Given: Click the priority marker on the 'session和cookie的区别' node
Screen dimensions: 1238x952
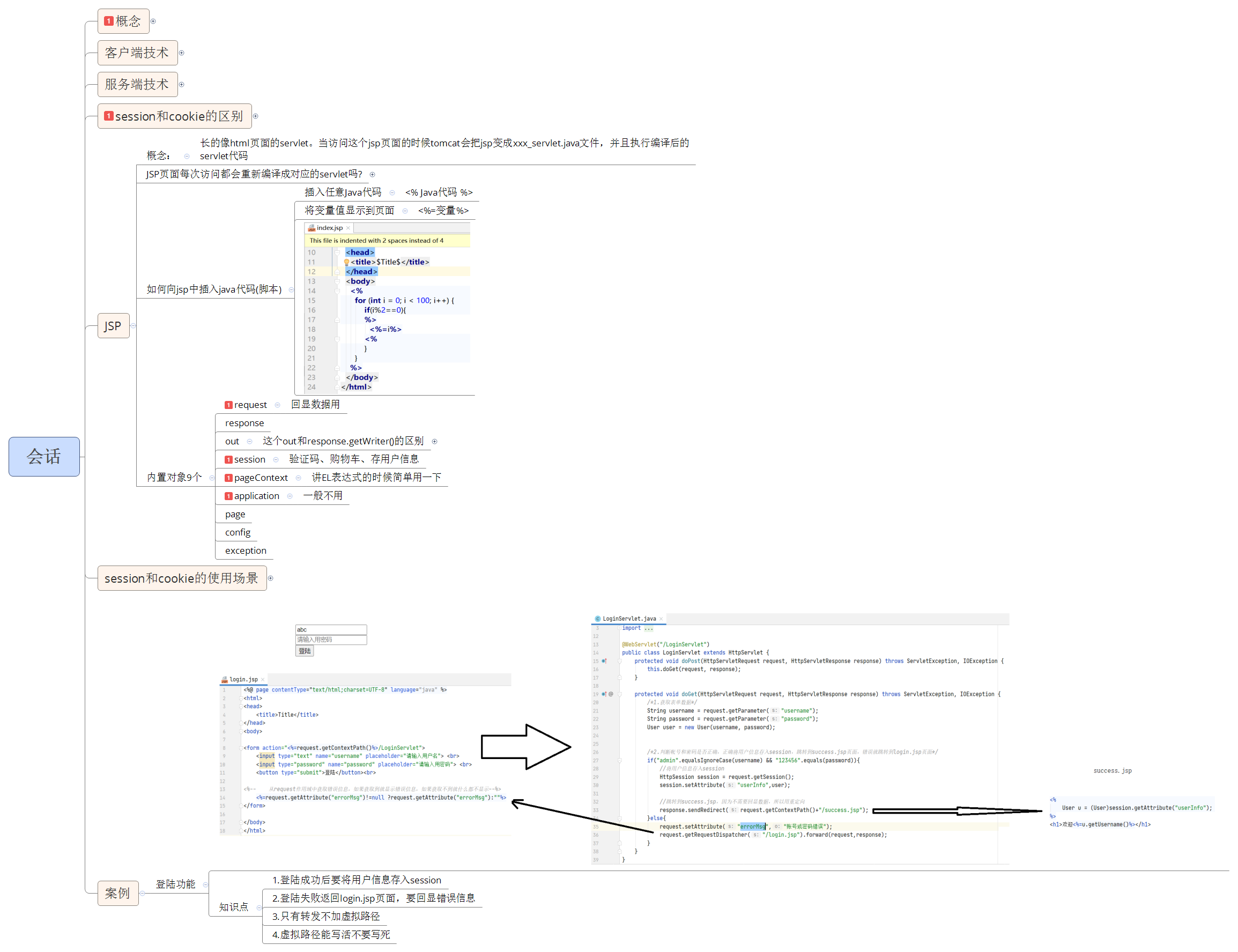Looking at the screenshot, I should [x=108, y=116].
